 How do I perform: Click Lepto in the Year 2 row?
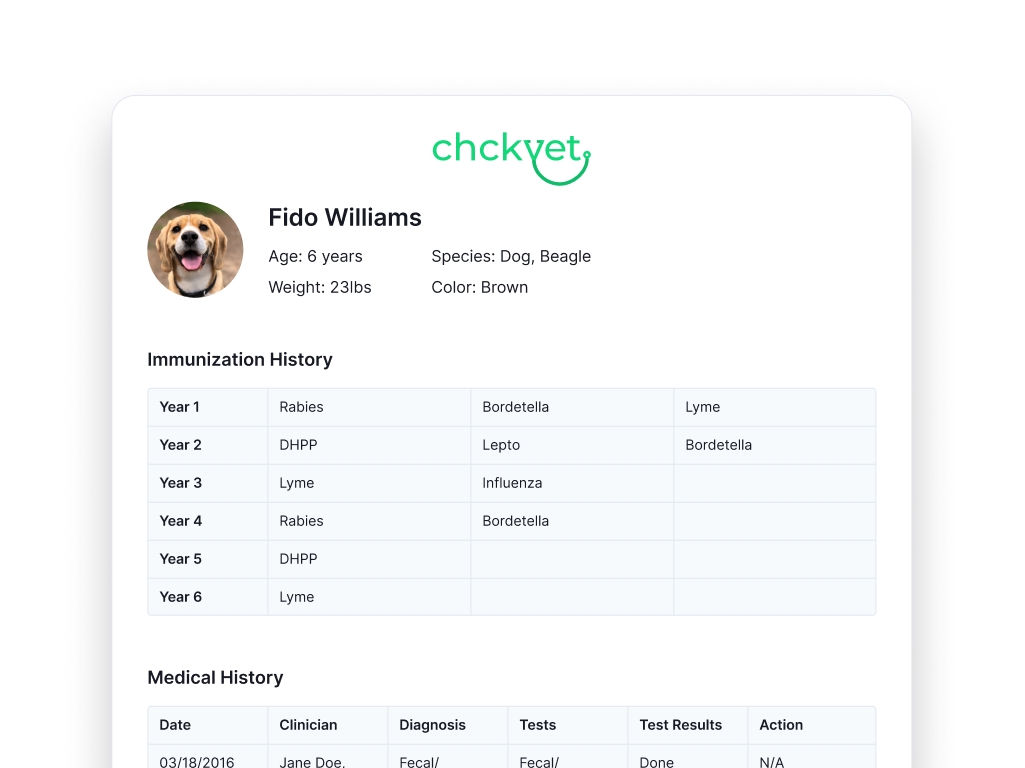(x=501, y=445)
